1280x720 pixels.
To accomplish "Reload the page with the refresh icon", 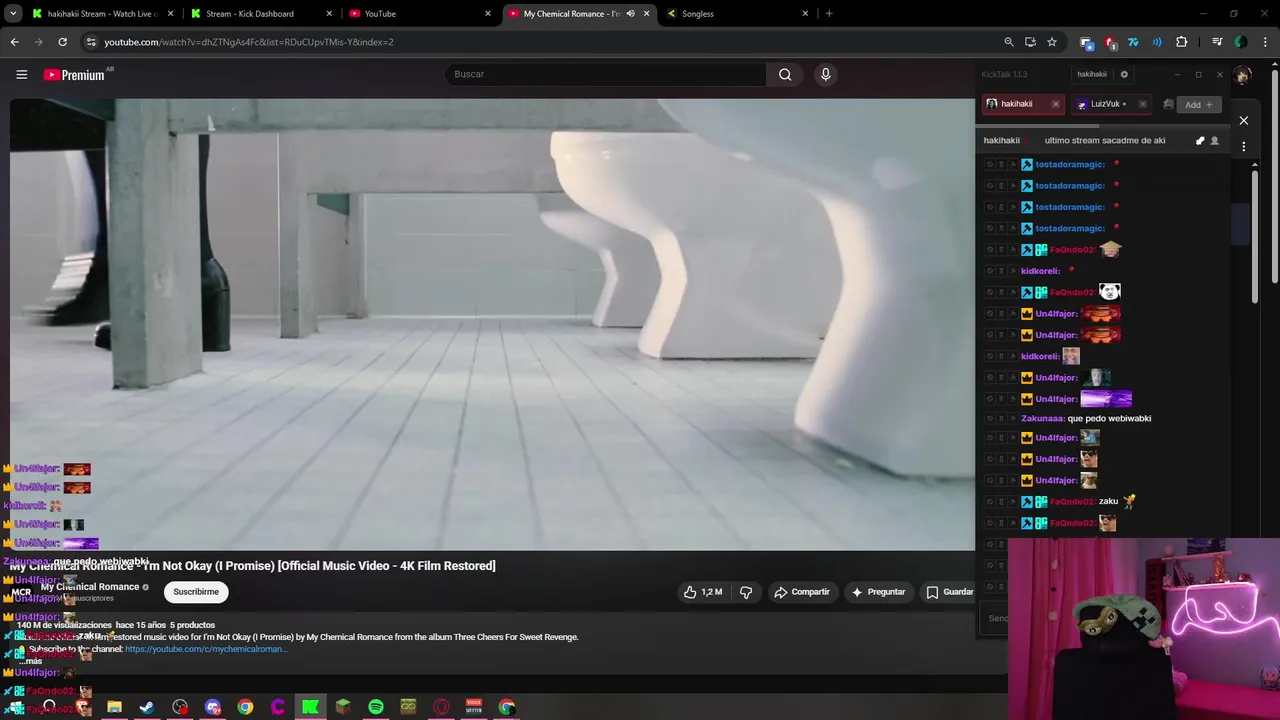I will [62, 42].
